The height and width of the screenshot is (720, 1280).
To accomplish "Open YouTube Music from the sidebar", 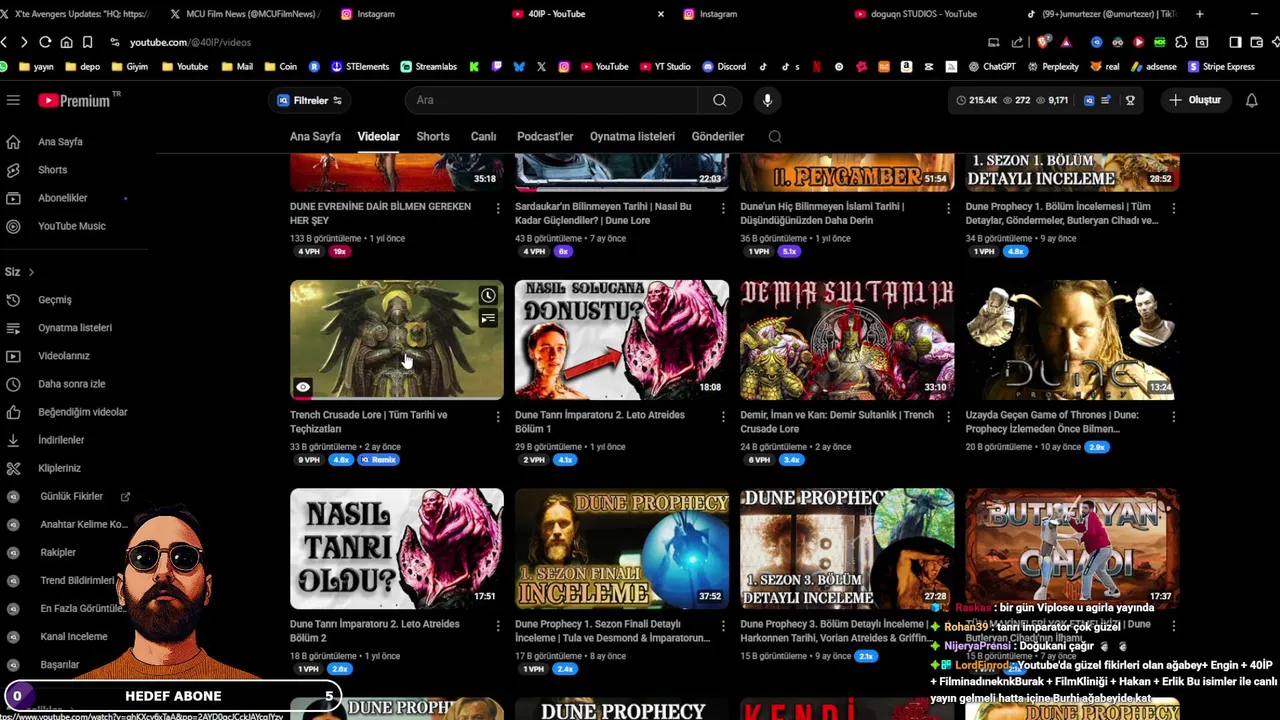I will 71,226.
